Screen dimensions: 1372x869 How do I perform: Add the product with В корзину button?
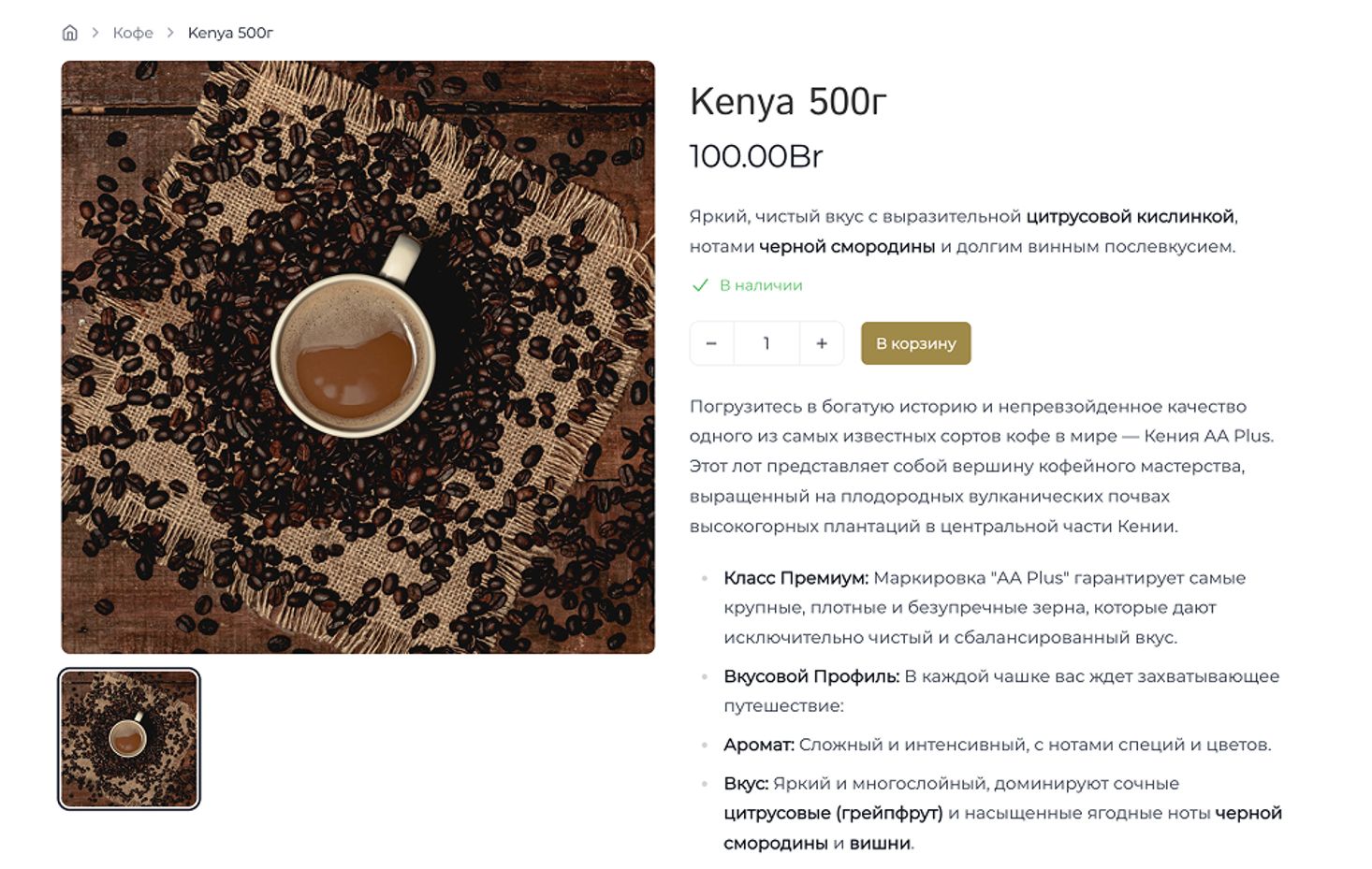[x=916, y=343]
